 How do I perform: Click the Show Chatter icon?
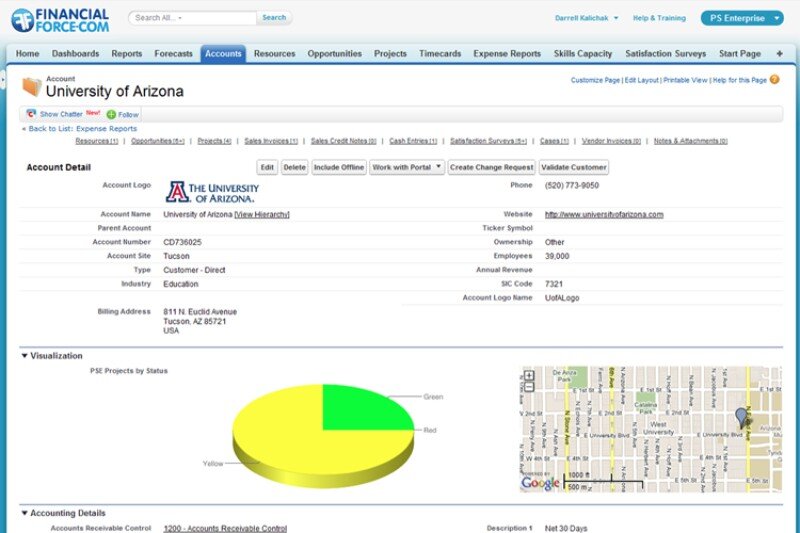32,114
